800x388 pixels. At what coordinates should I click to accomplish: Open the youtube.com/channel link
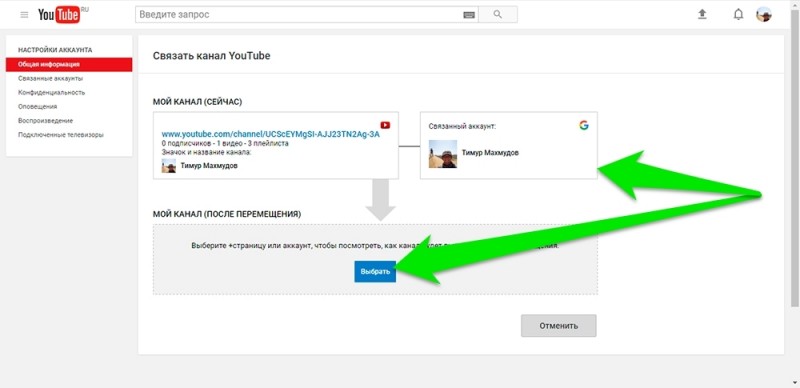point(270,135)
